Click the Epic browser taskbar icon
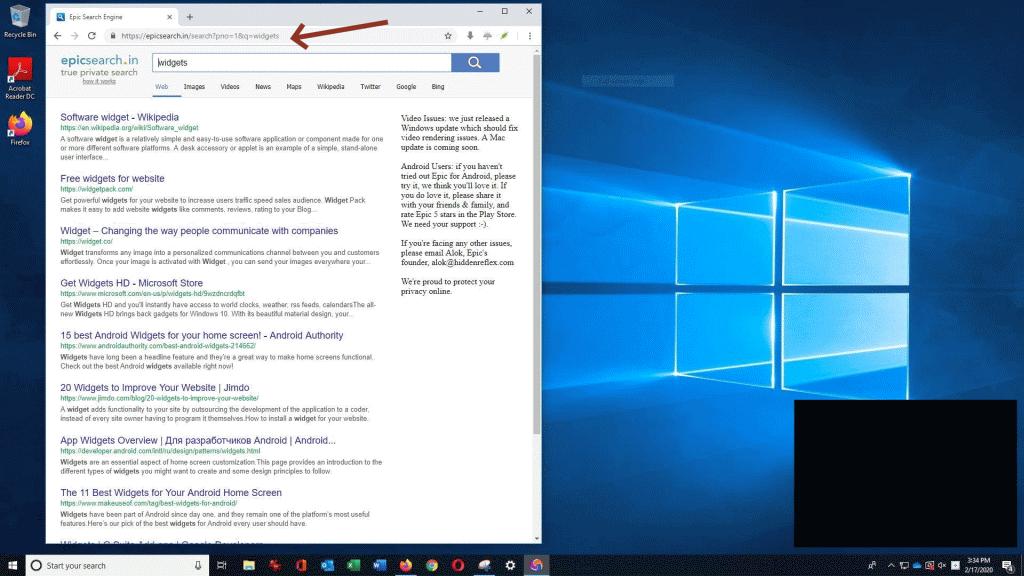Image resolution: width=1024 pixels, height=576 pixels. [x=536, y=566]
